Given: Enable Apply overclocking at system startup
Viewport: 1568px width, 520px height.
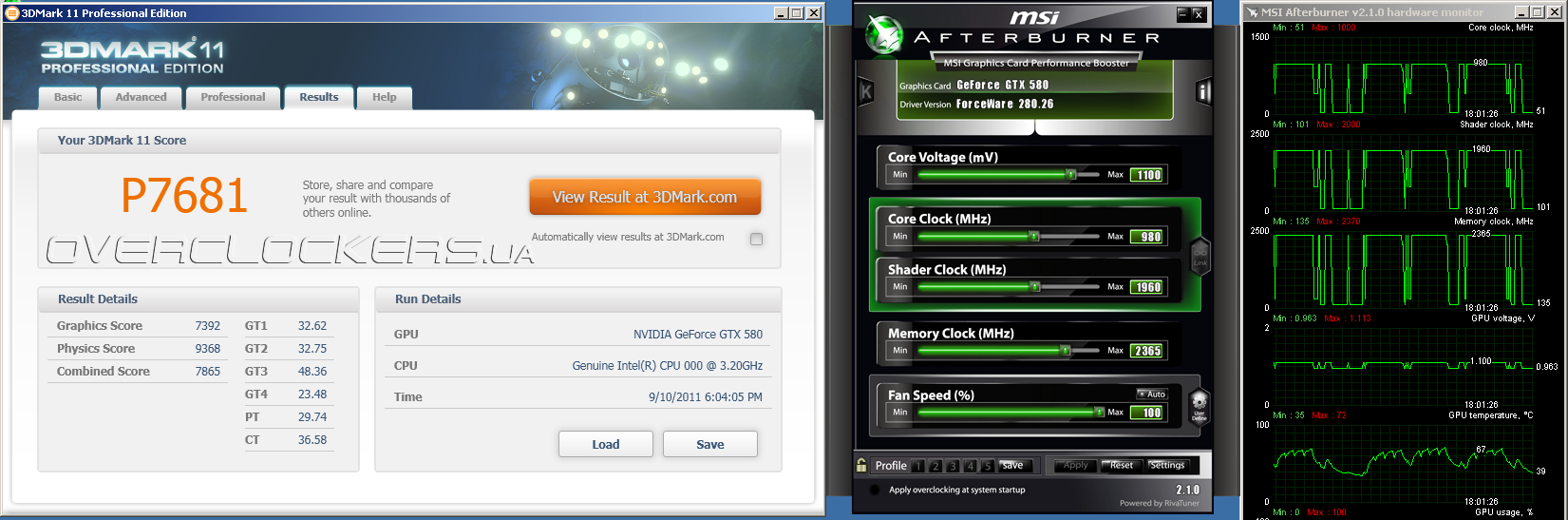Looking at the screenshot, I should pyautogui.click(x=875, y=490).
